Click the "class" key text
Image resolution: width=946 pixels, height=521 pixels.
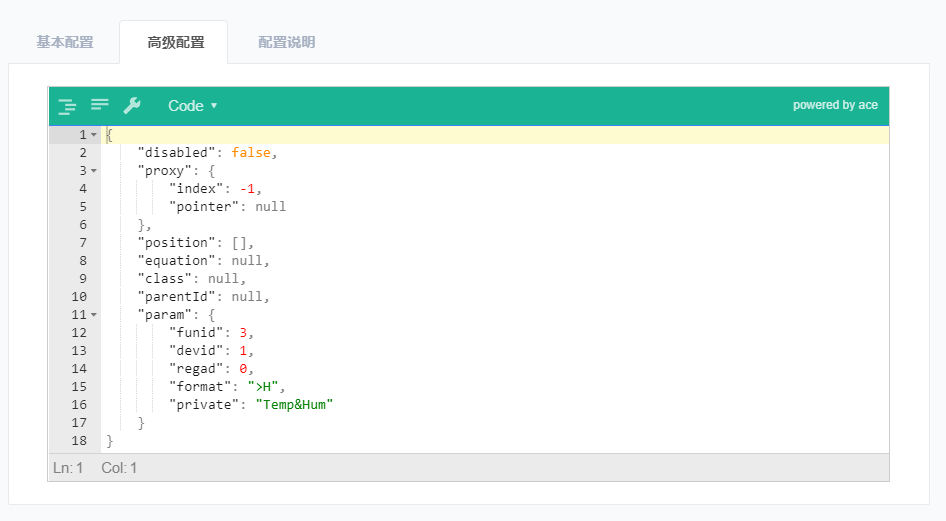(x=165, y=279)
